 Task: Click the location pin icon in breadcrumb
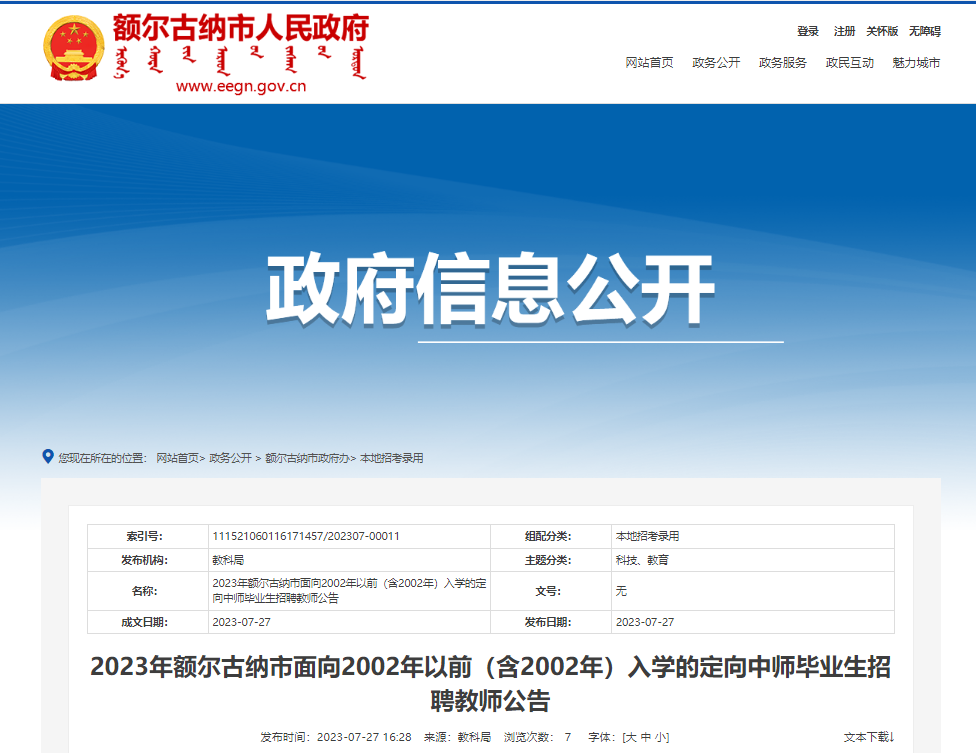[x=47, y=457]
